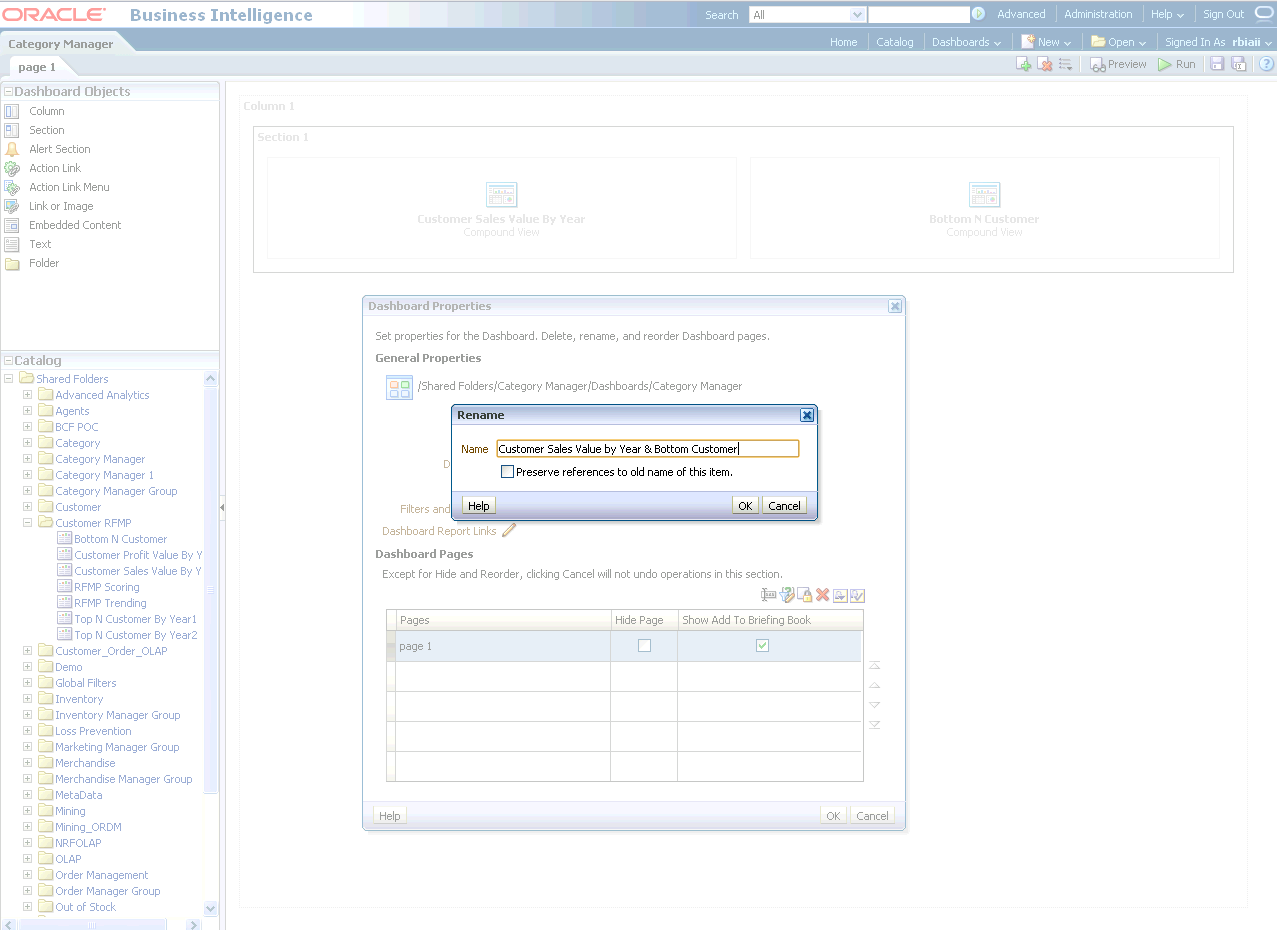Open the Dashboards menu
Image resolution: width=1277 pixels, height=930 pixels.
(966, 42)
